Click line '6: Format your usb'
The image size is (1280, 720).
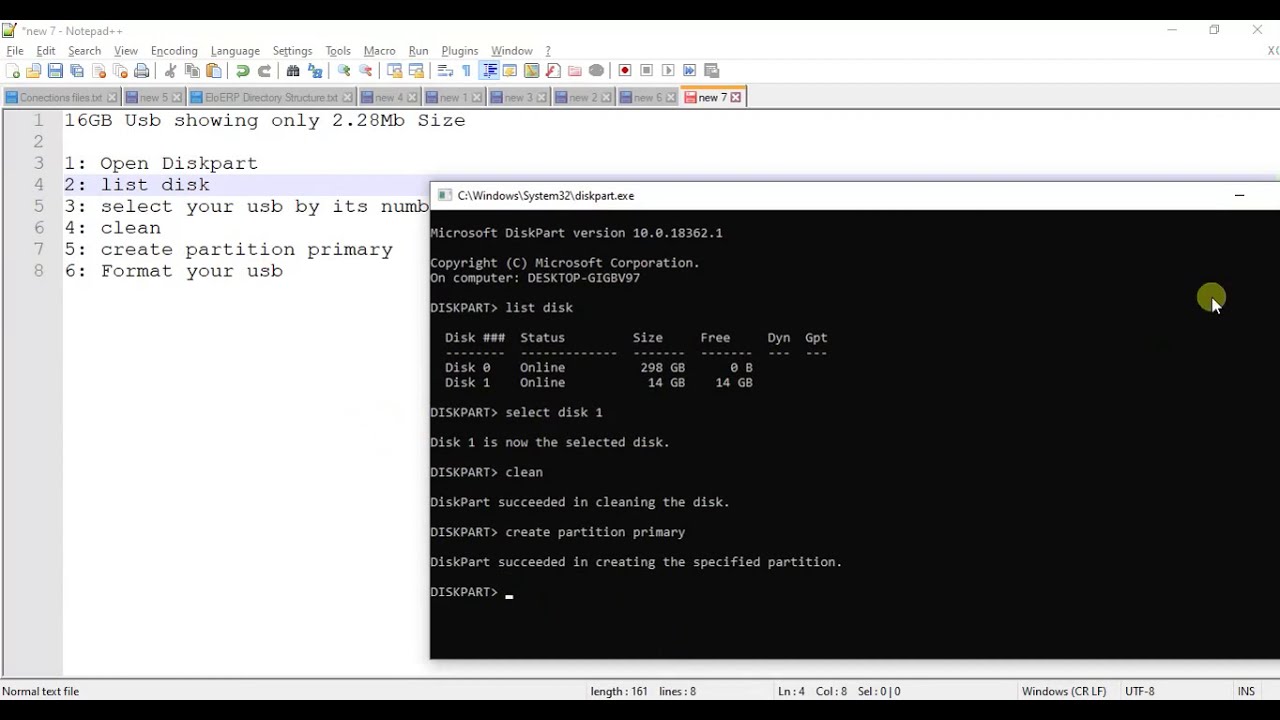tap(174, 271)
